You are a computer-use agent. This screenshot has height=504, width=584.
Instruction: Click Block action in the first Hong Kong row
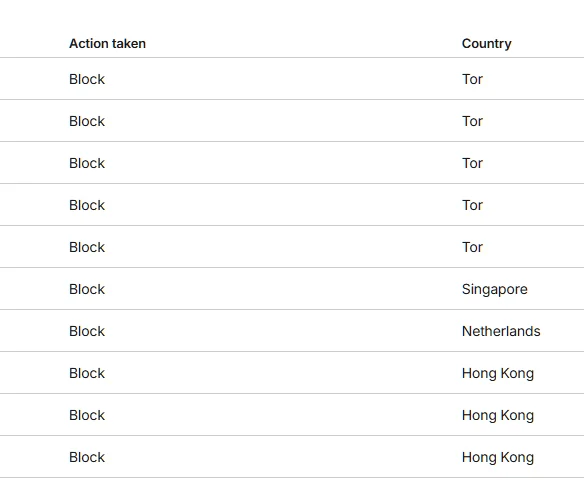pos(87,373)
